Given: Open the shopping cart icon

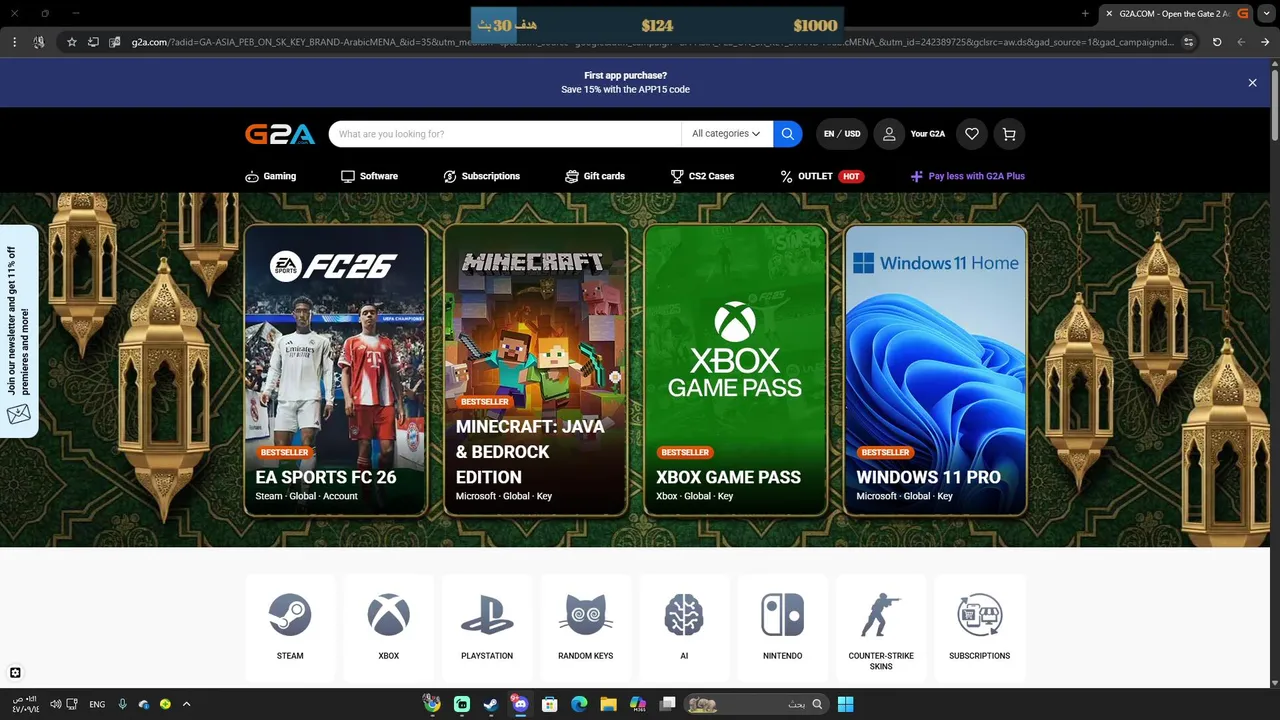Looking at the screenshot, I should point(1009,134).
